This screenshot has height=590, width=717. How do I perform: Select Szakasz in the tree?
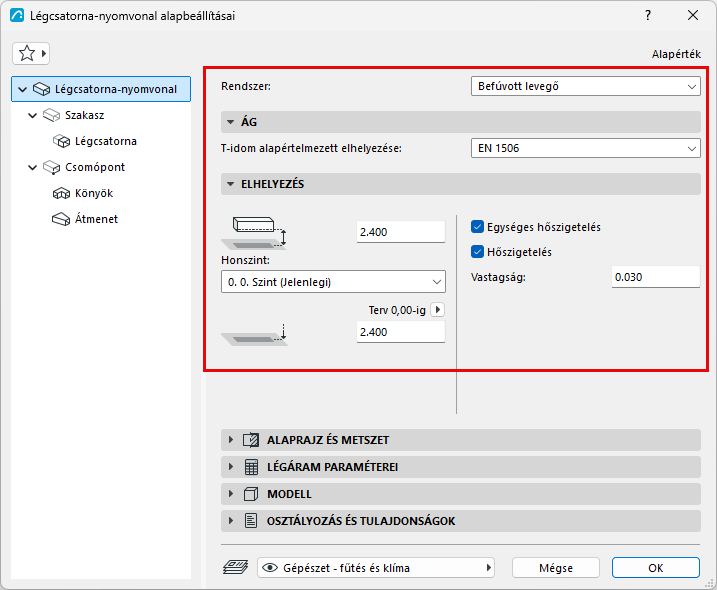pyautogui.click(x=85, y=115)
